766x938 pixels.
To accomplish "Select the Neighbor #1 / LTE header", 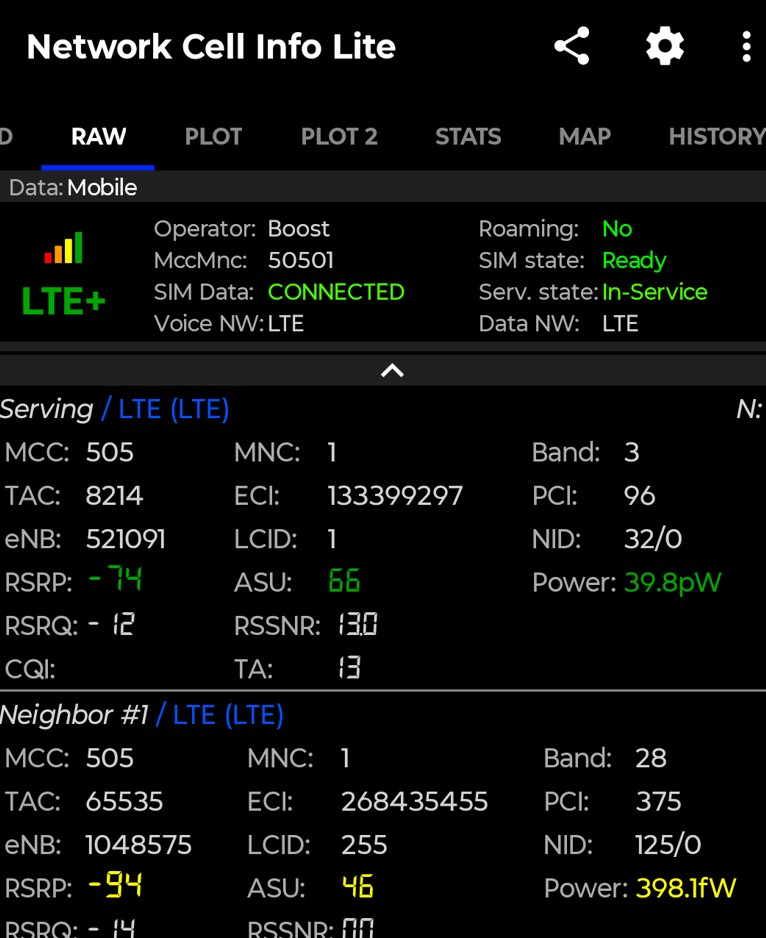I will (142, 715).
